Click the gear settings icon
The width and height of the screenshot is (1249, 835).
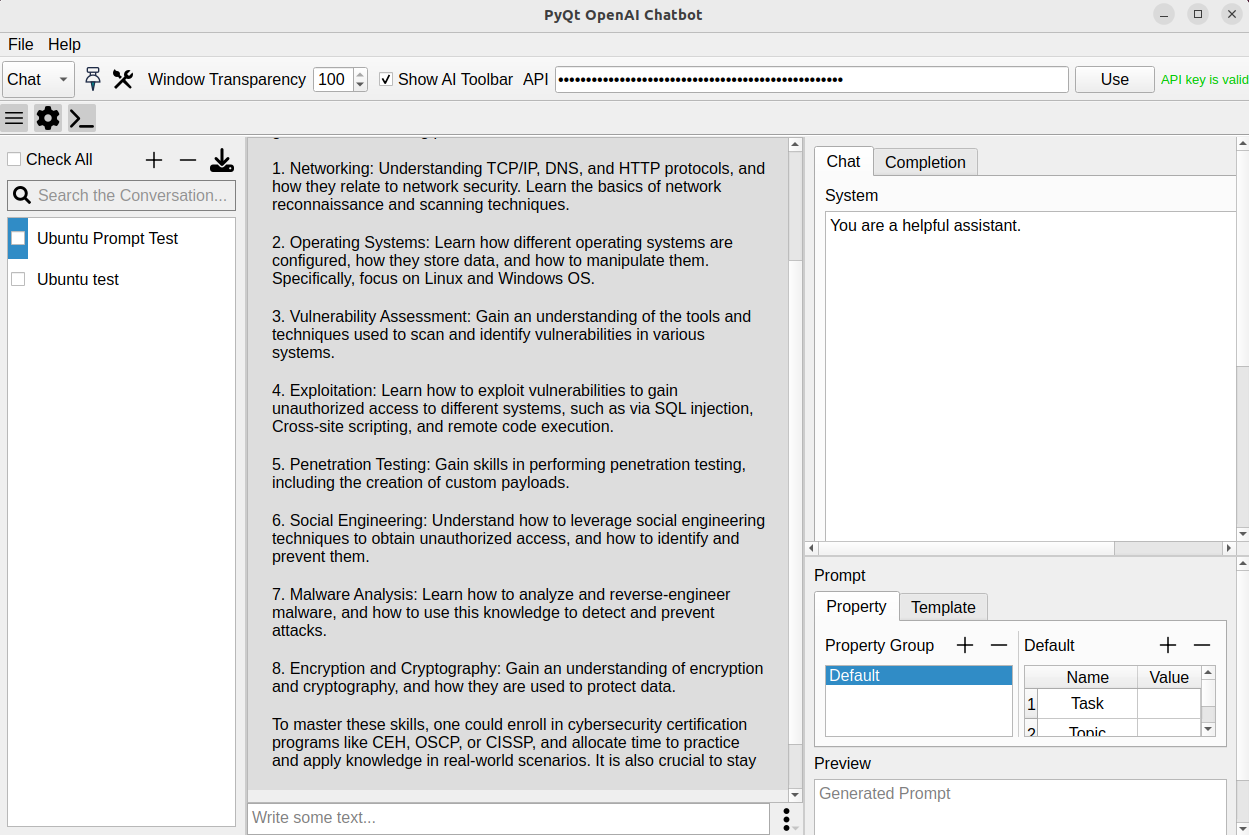pos(48,118)
